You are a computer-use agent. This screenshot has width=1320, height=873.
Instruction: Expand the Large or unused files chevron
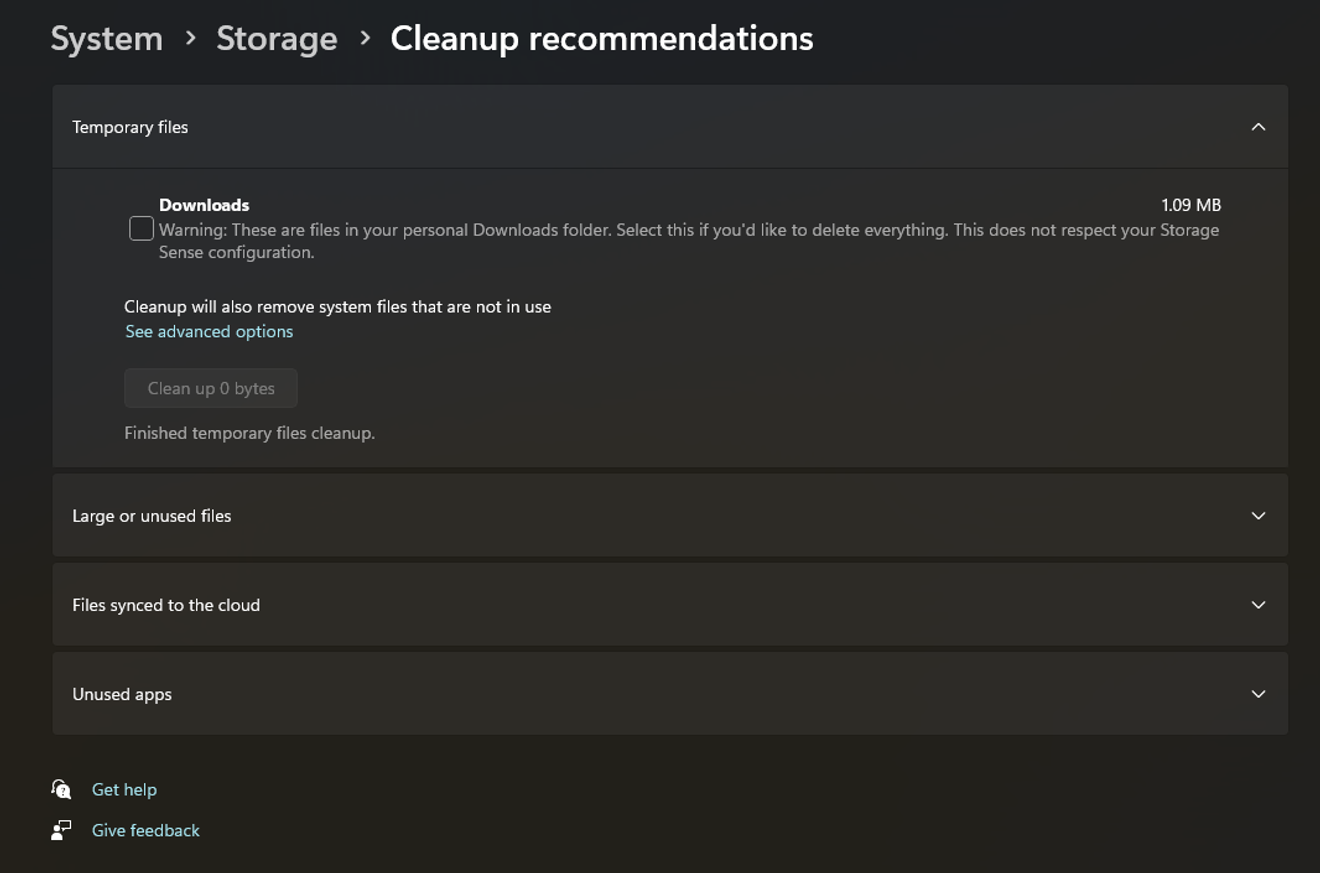click(x=1258, y=516)
